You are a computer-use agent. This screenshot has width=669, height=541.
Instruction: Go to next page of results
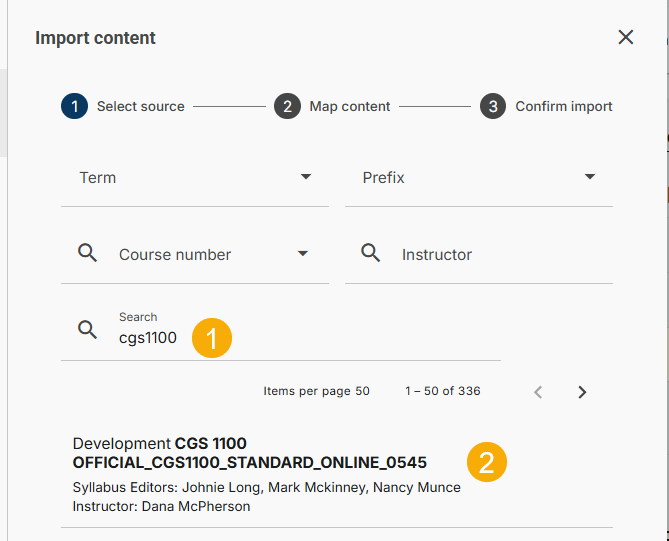click(x=582, y=392)
